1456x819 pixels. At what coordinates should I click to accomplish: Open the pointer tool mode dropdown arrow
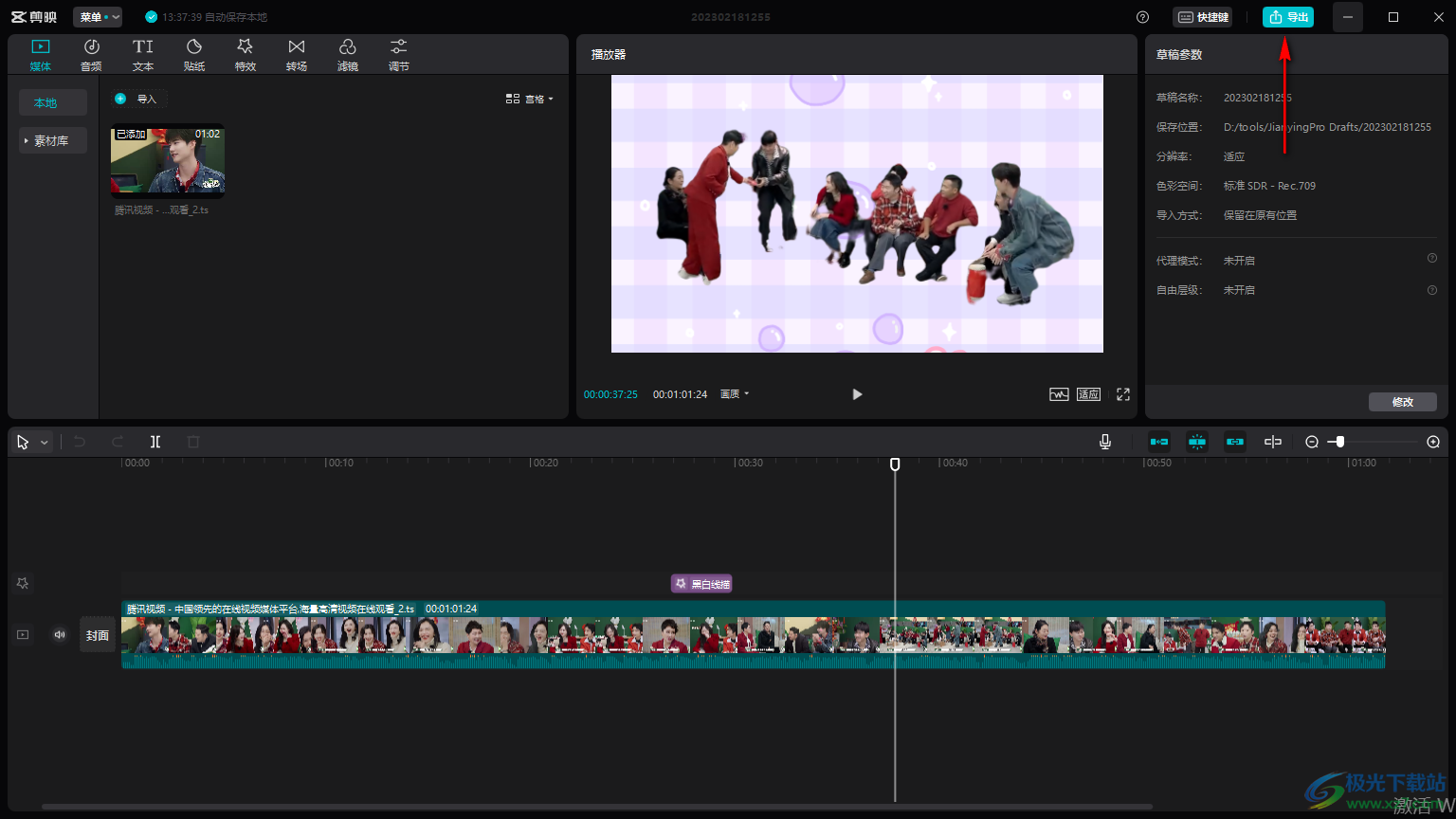pos(44,443)
